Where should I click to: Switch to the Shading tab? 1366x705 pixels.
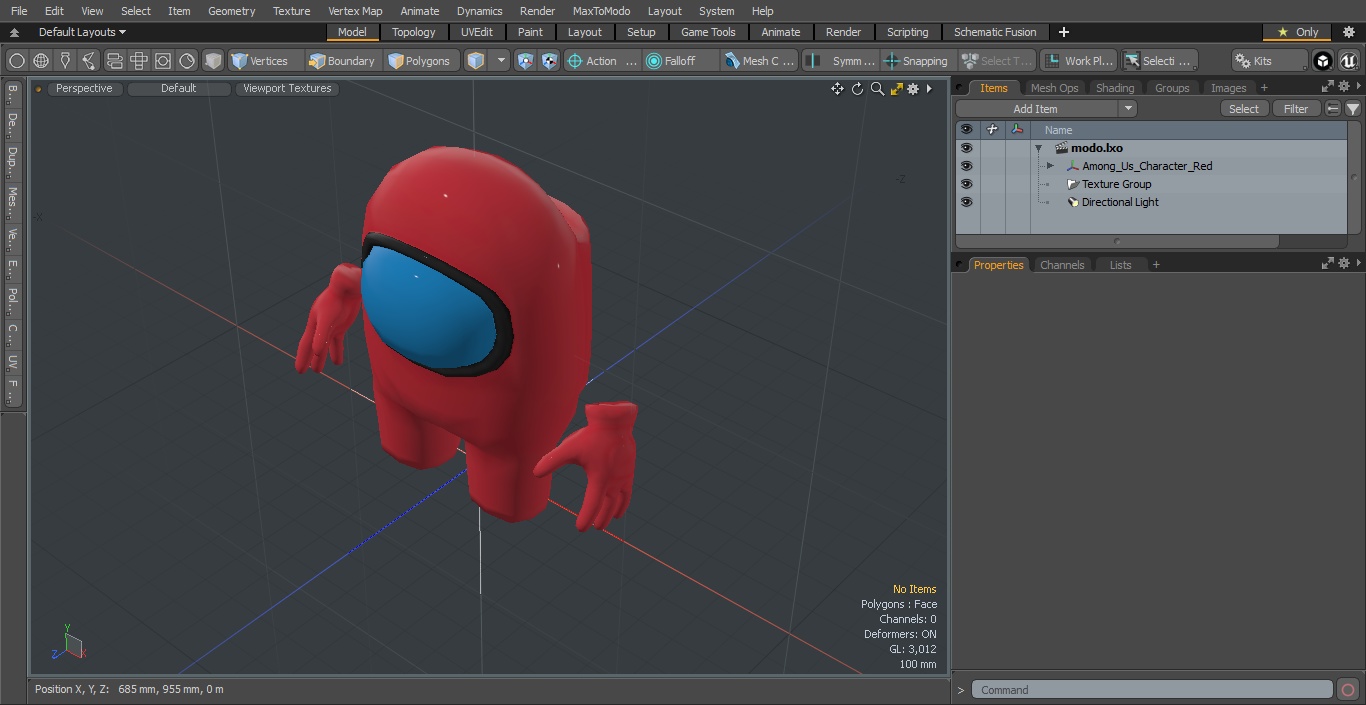[x=1115, y=88]
